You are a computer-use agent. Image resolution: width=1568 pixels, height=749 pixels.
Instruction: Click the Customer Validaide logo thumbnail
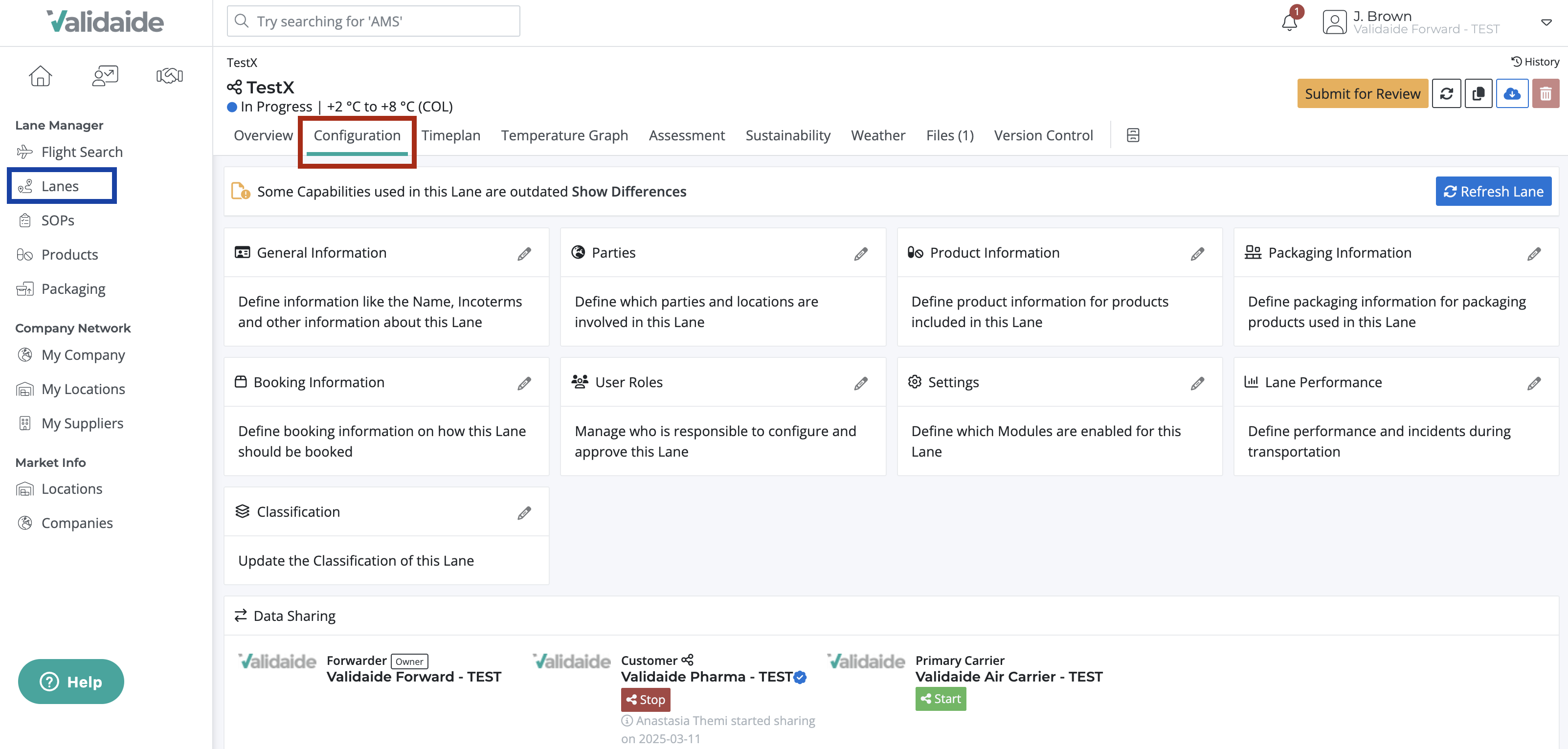click(572, 661)
